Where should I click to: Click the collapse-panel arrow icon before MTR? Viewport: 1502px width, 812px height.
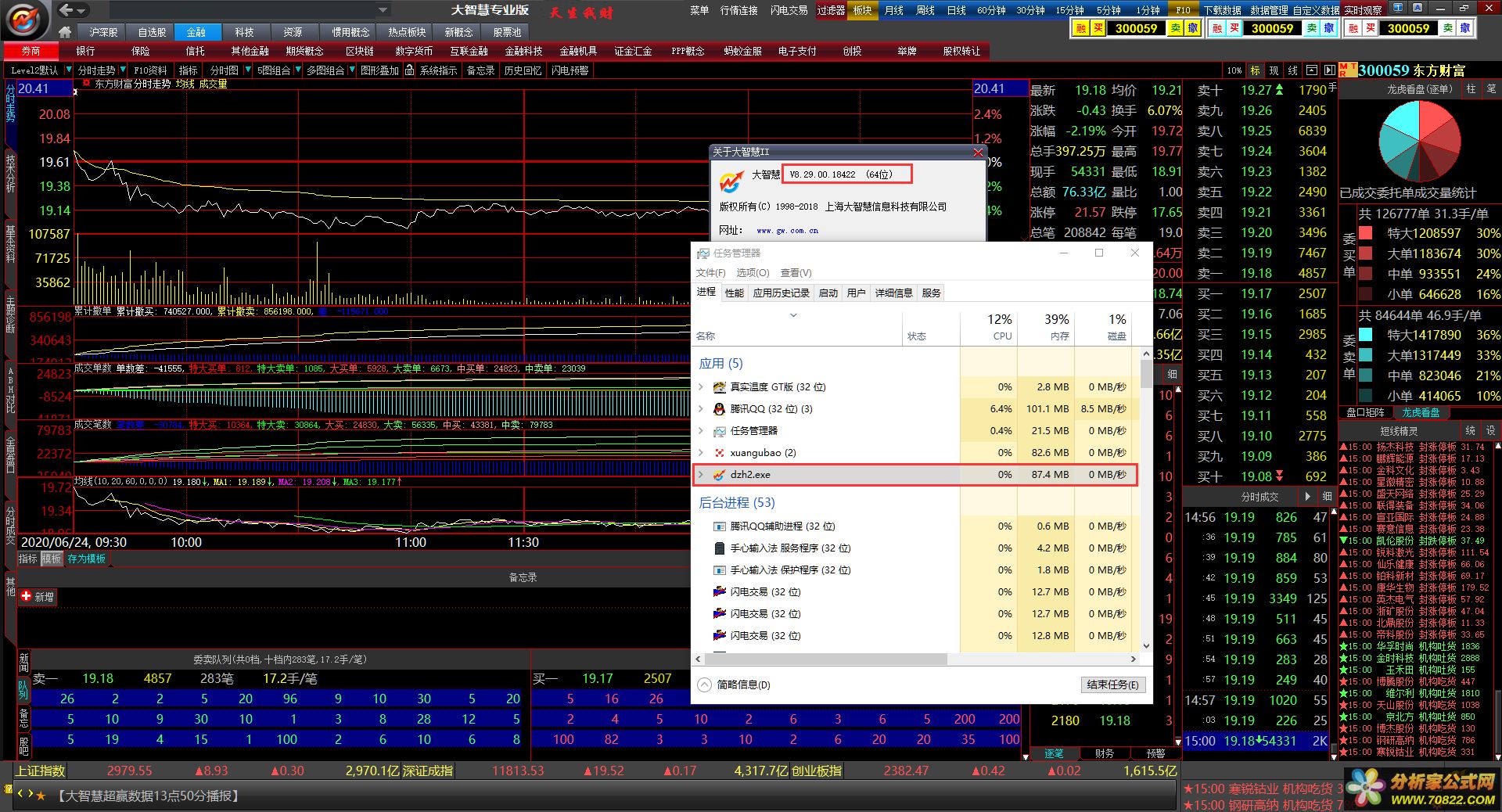click(1328, 70)
